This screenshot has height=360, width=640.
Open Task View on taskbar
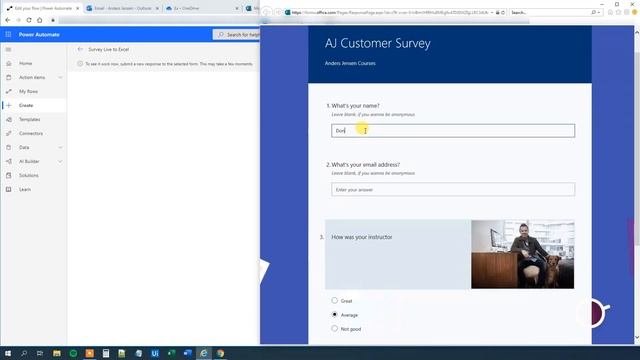pyautogui.click(x=40, y=353)
